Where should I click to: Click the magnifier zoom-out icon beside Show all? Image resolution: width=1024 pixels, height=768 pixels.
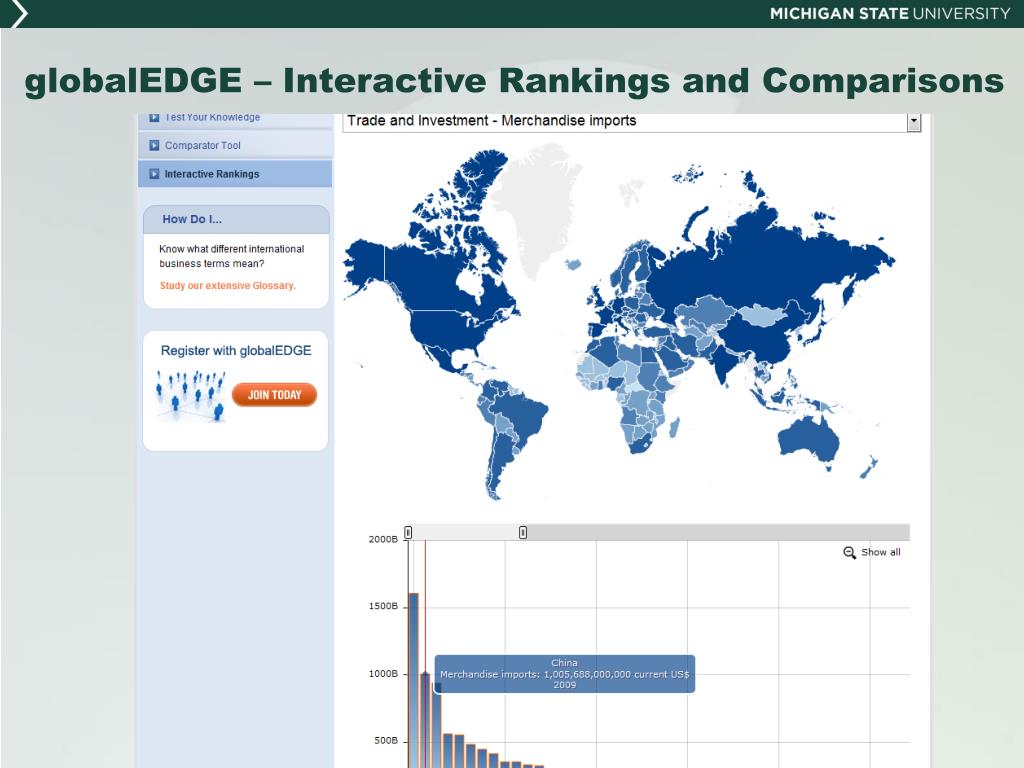pyautogui.click(x=849, y=552)
